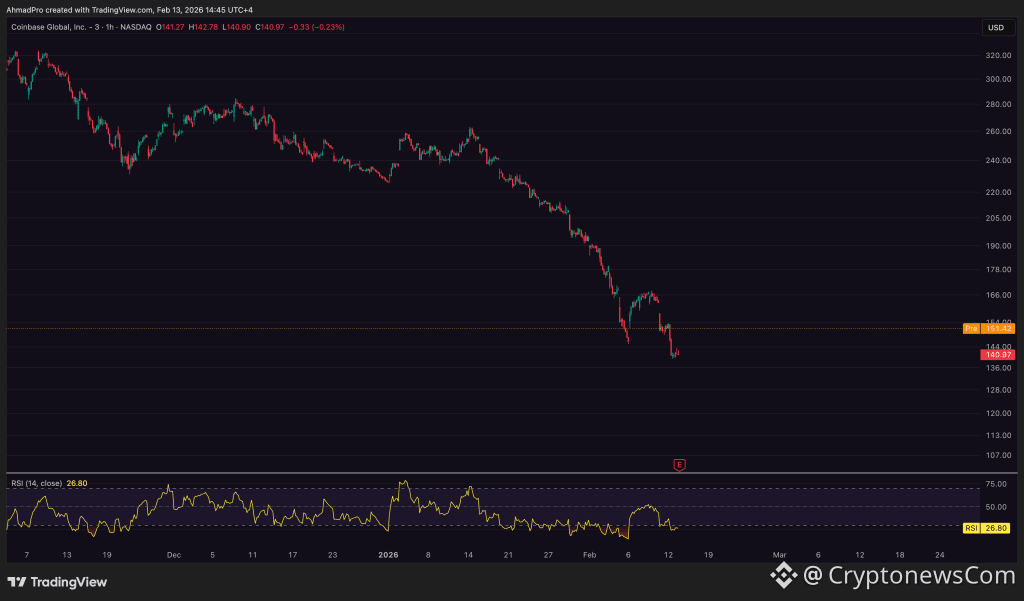Click the 205.00 price axis label

coord(998,218)
